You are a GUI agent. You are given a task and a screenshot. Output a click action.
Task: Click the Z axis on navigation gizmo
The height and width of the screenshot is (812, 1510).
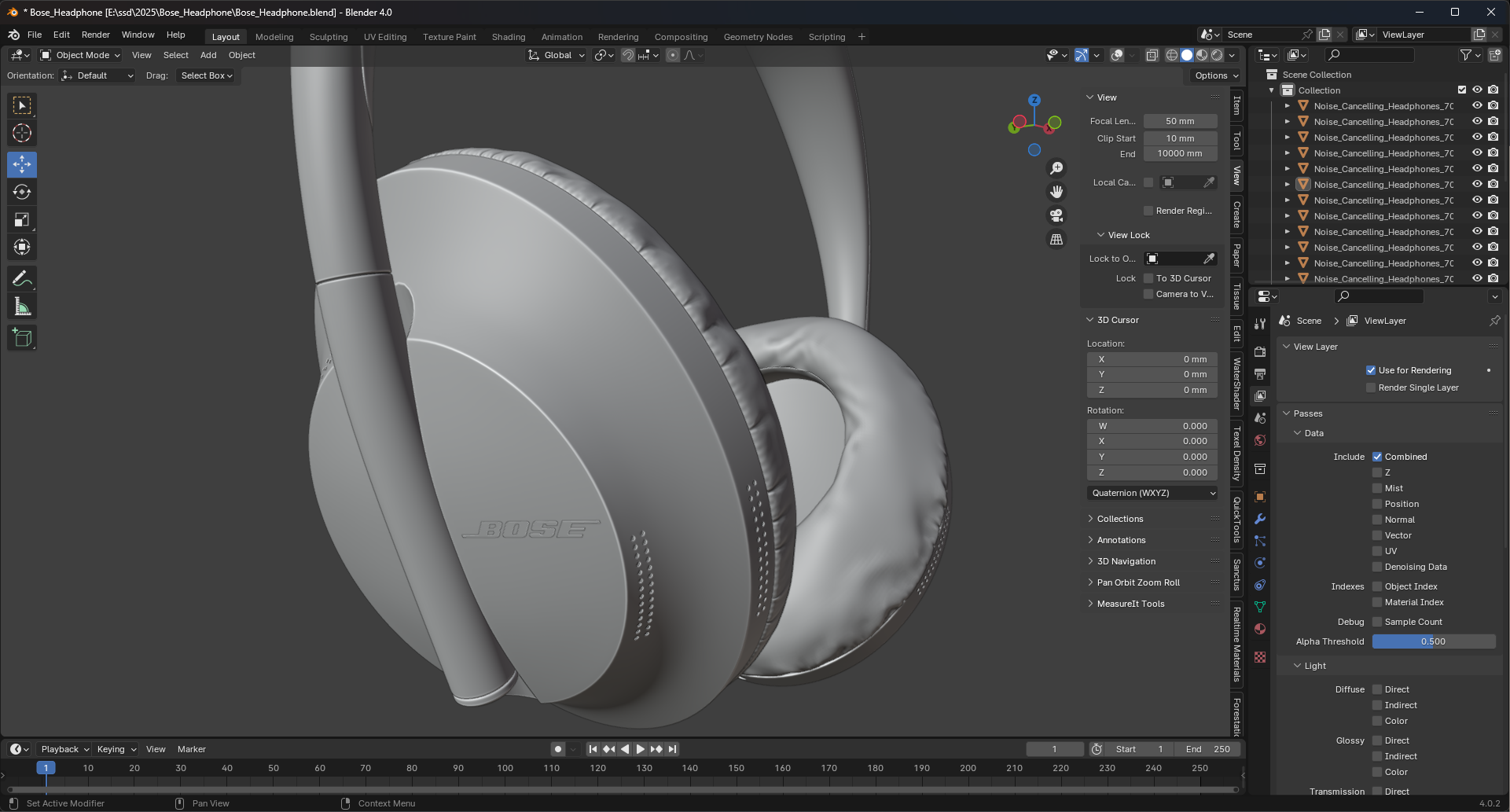[1034, 100]
